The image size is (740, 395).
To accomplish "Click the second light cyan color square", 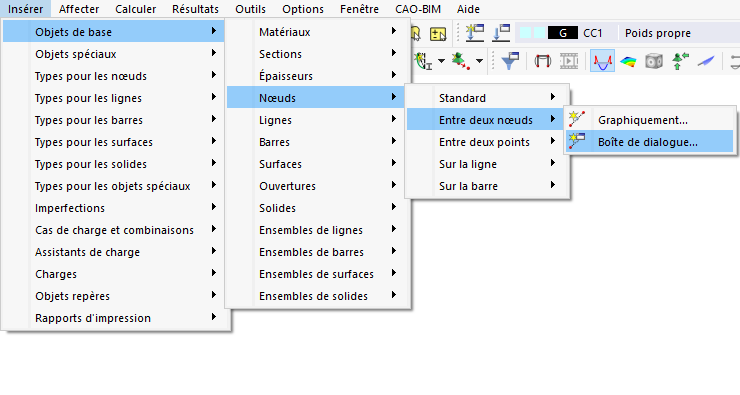I will [x=539, y=33].
